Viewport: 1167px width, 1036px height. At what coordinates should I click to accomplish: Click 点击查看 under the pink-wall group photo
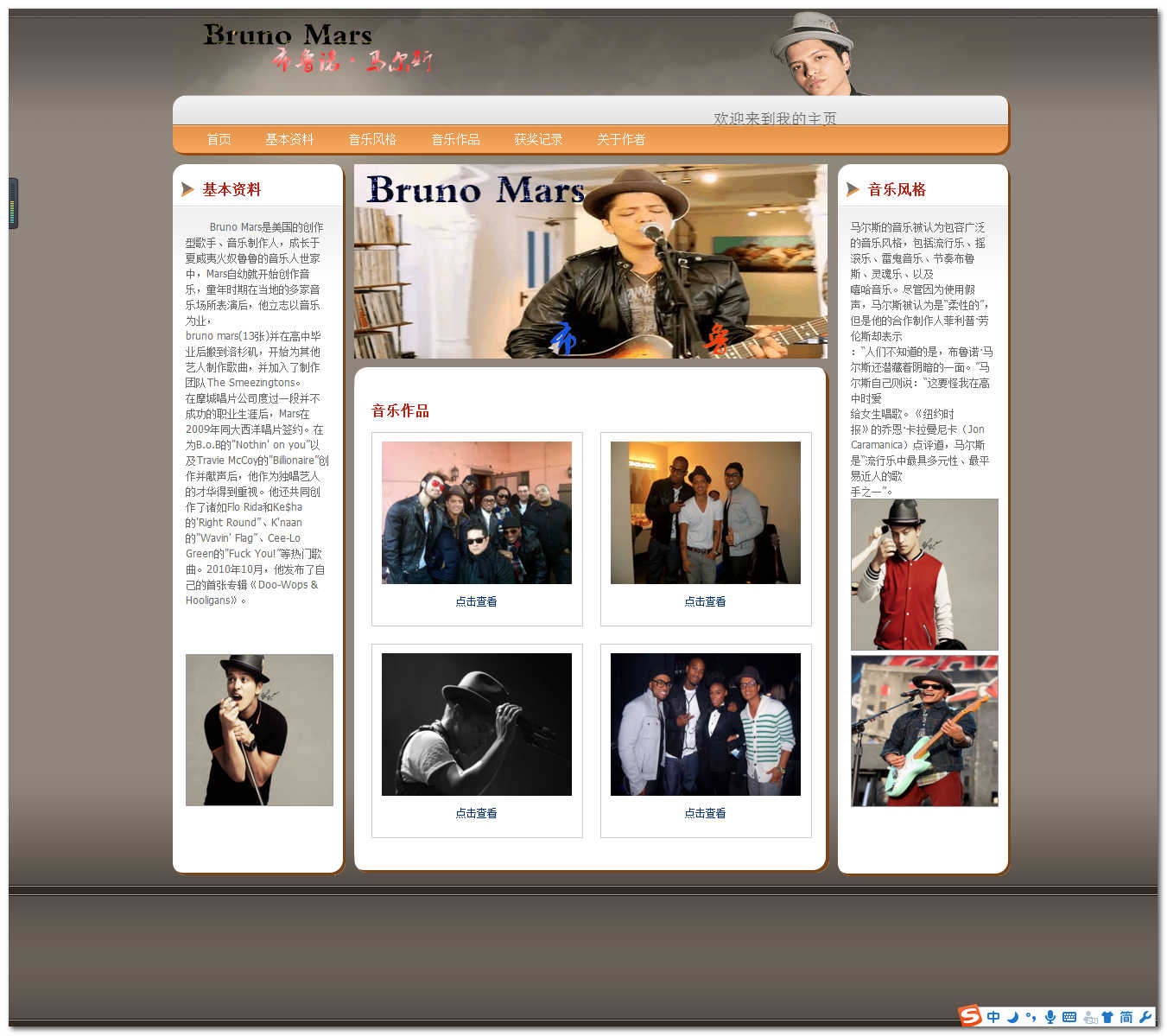pos(476,601)
